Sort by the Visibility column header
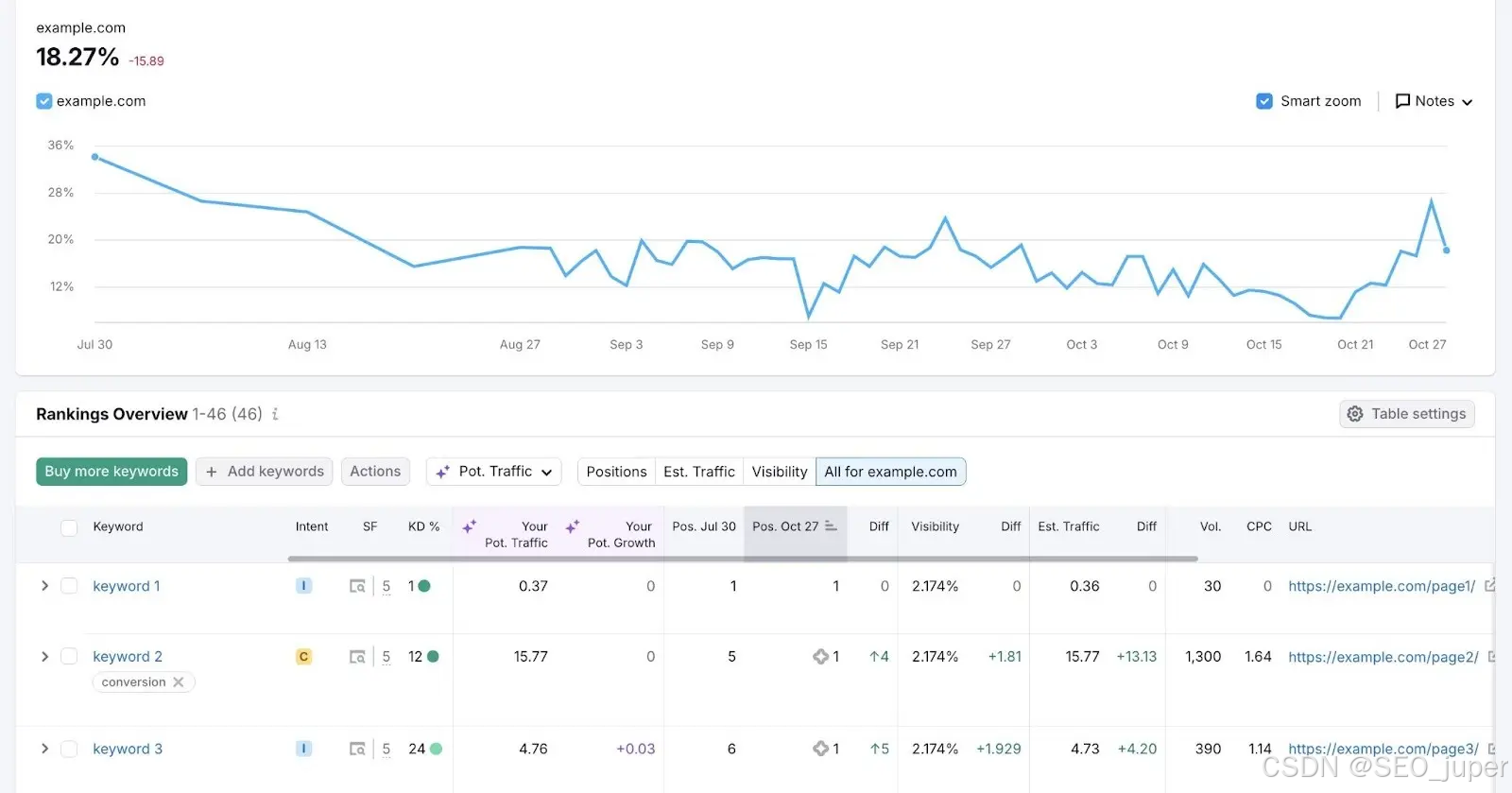The height and width of the screenshot is (793, 1512). 935,526
